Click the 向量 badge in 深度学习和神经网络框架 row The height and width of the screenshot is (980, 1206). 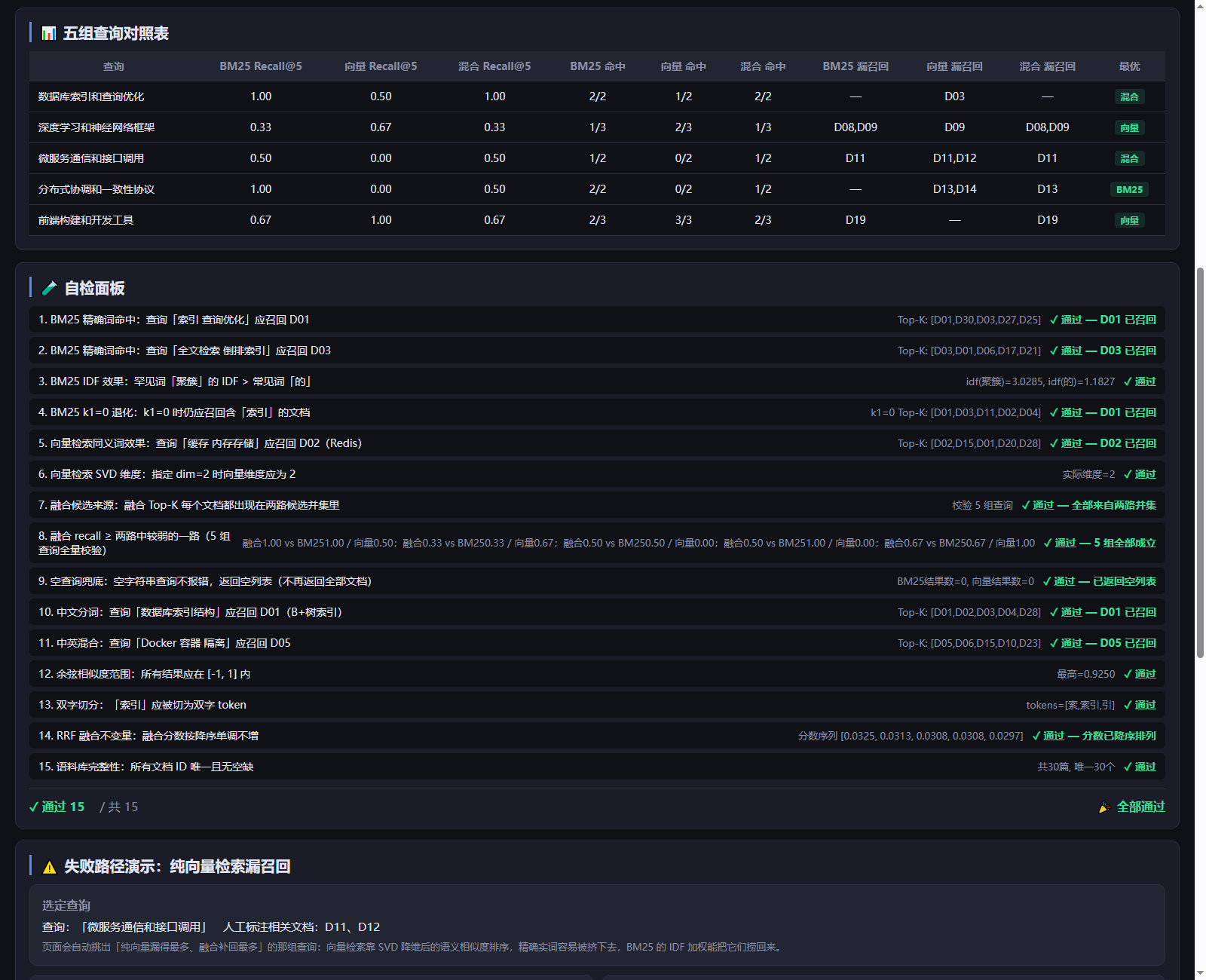[1129, 127]
